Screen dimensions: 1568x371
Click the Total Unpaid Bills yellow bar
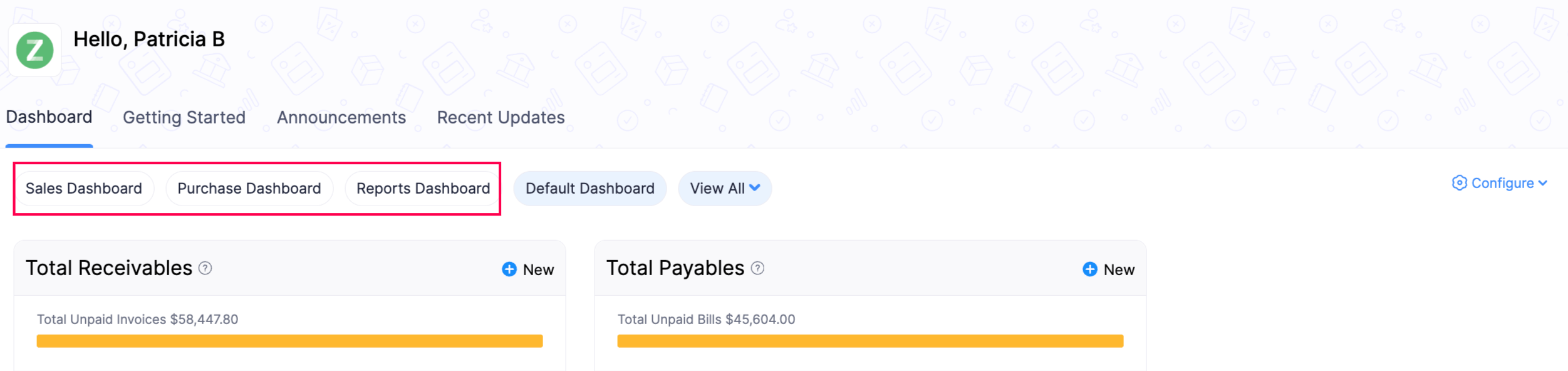click(x=870, y=341)
